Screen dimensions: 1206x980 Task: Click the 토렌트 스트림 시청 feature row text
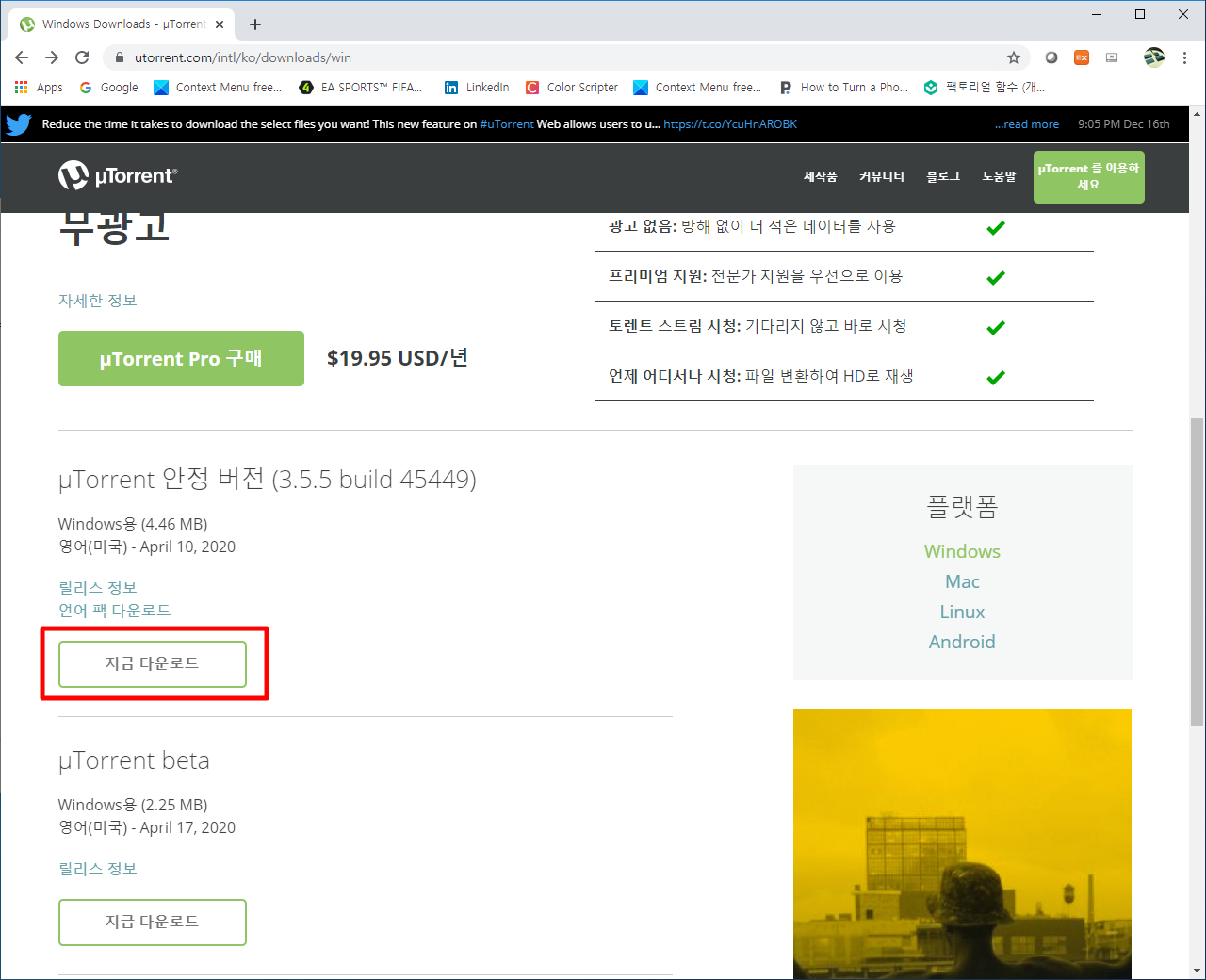point(758,326)
